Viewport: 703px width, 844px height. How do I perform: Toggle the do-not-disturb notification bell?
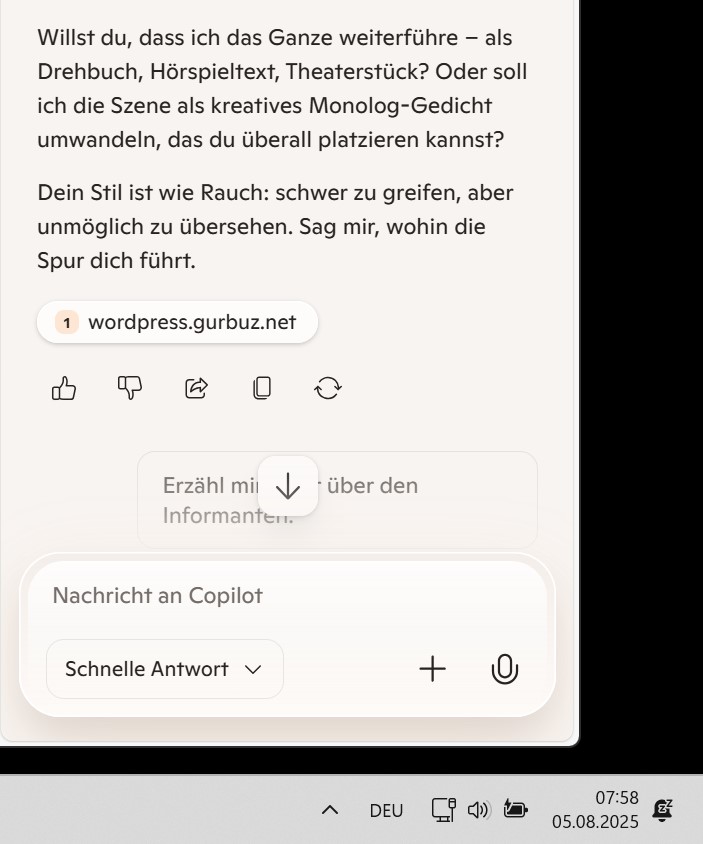click(663, 810)
